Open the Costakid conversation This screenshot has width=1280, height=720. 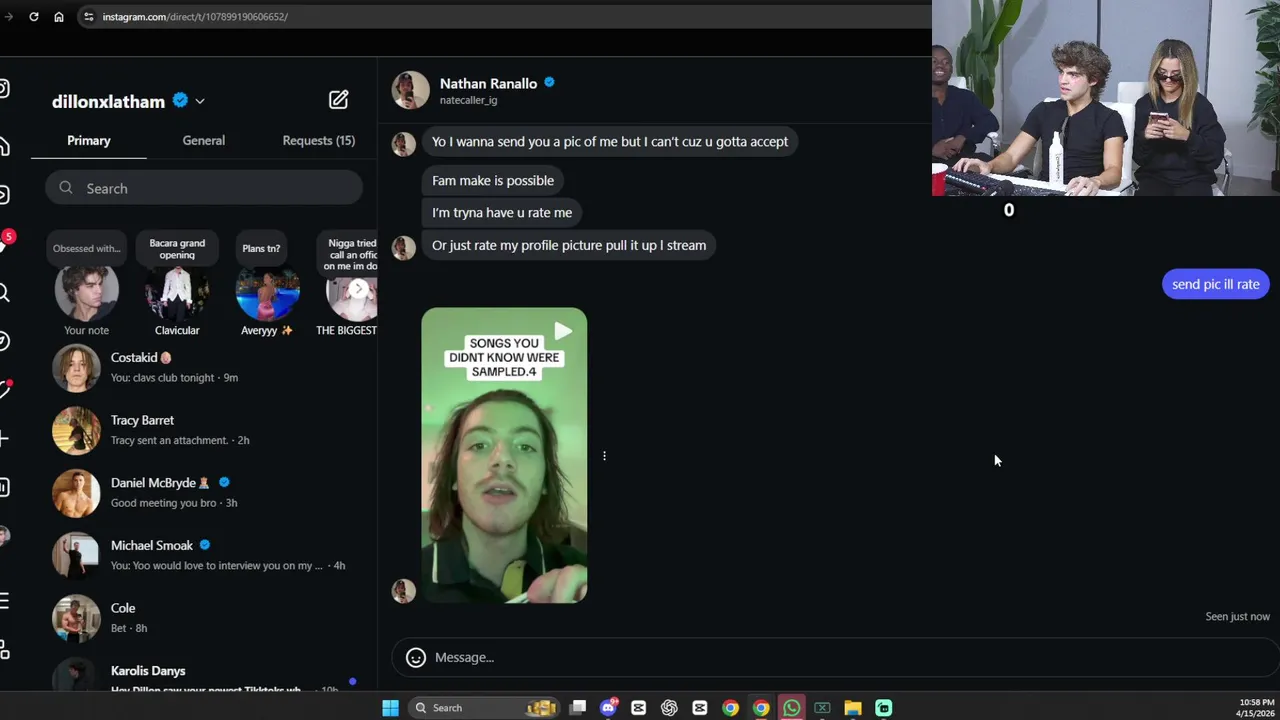(x=204, y=368)
